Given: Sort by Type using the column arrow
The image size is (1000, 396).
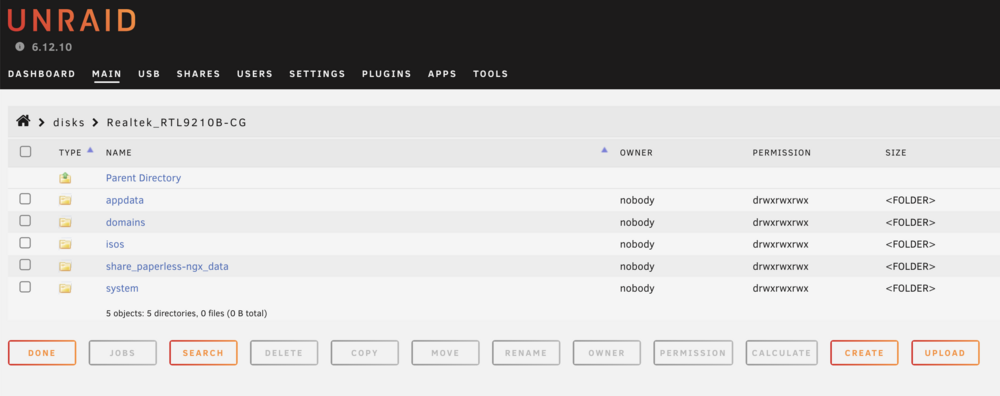Looking at the screenshot, I should [x=90, y=150].
